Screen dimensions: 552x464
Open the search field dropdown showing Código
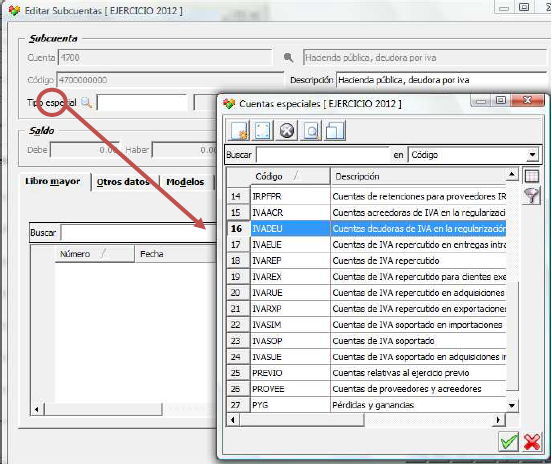click(532, 155)
